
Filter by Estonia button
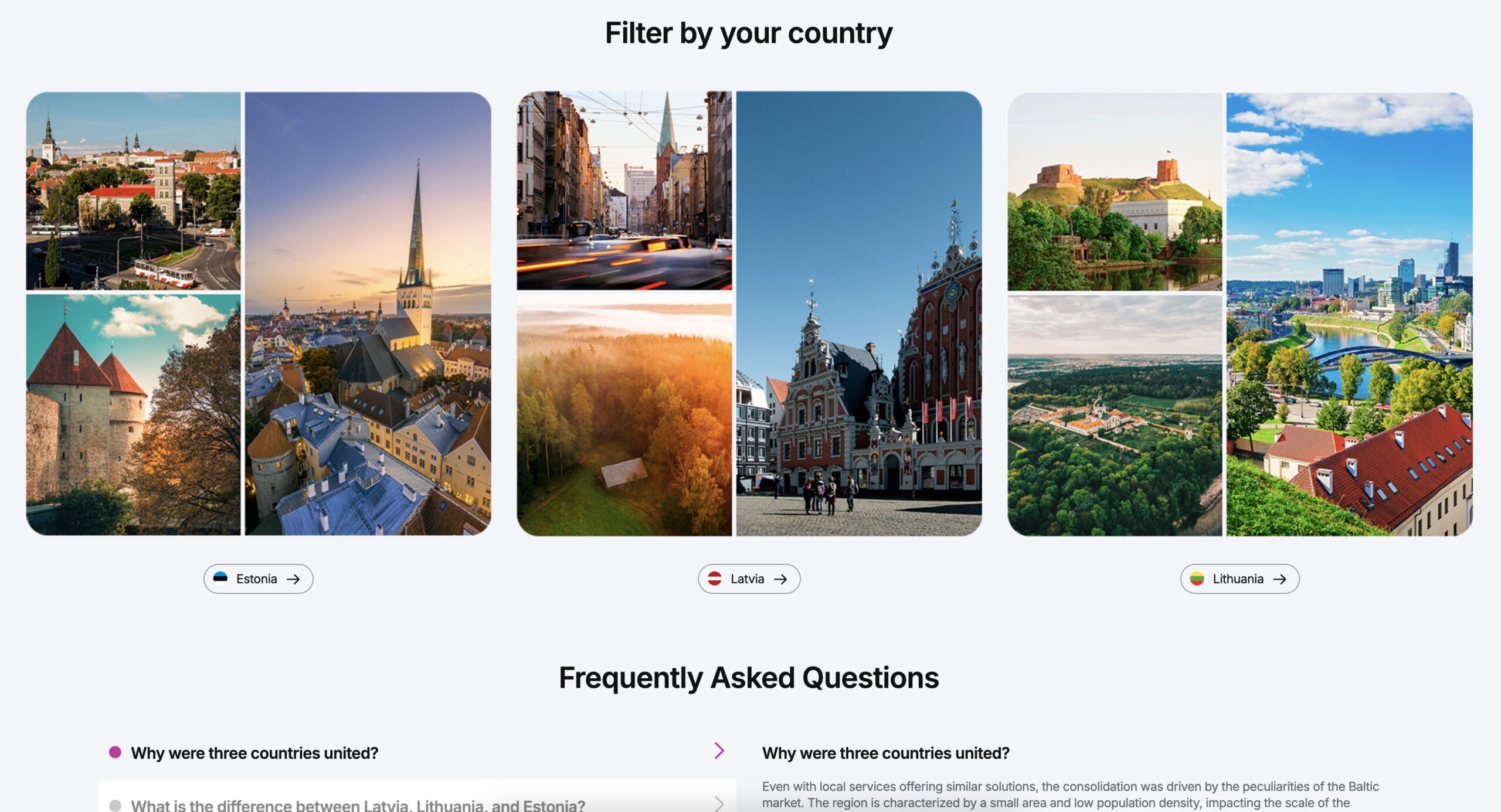point(259,579)
